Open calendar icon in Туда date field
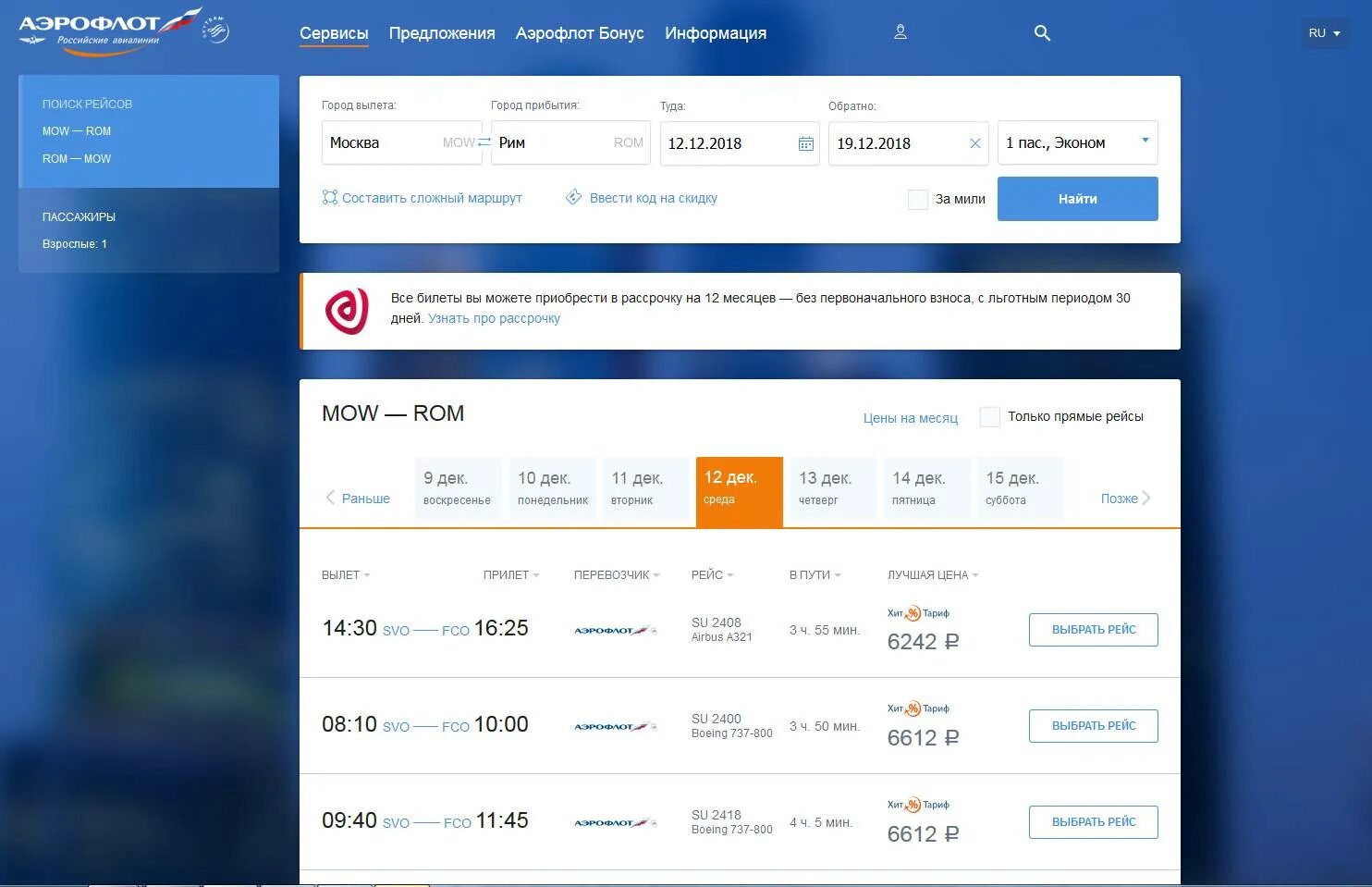The height and width of the screenshot is (887, 1372). point(806,143)
